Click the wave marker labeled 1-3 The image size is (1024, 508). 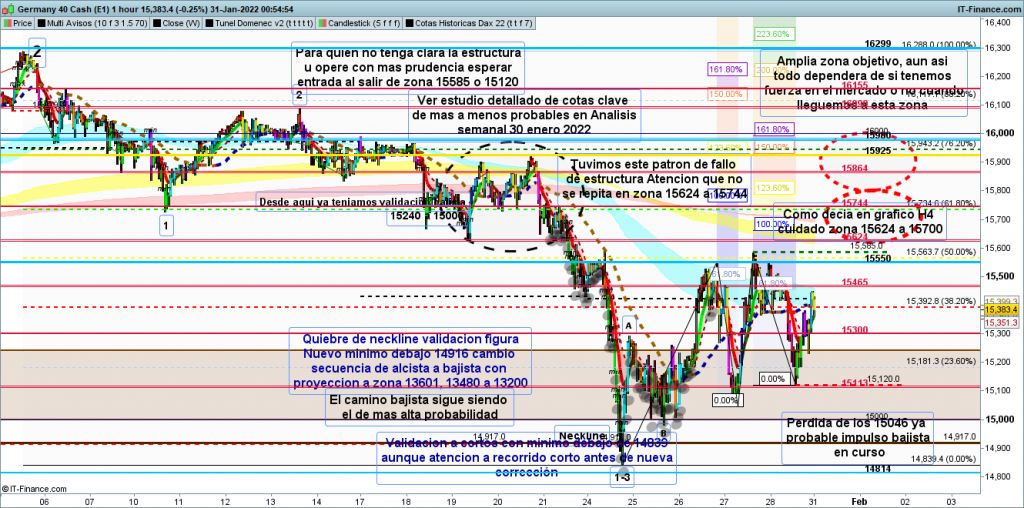[x=621, y=478]
